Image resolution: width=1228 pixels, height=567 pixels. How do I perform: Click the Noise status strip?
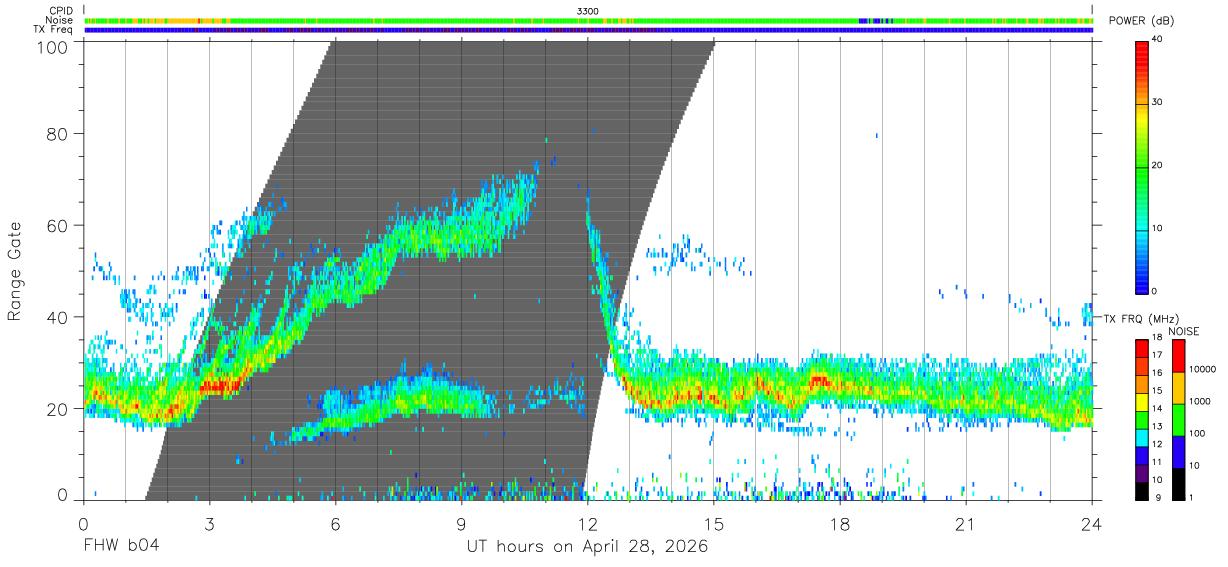[588, 20]
